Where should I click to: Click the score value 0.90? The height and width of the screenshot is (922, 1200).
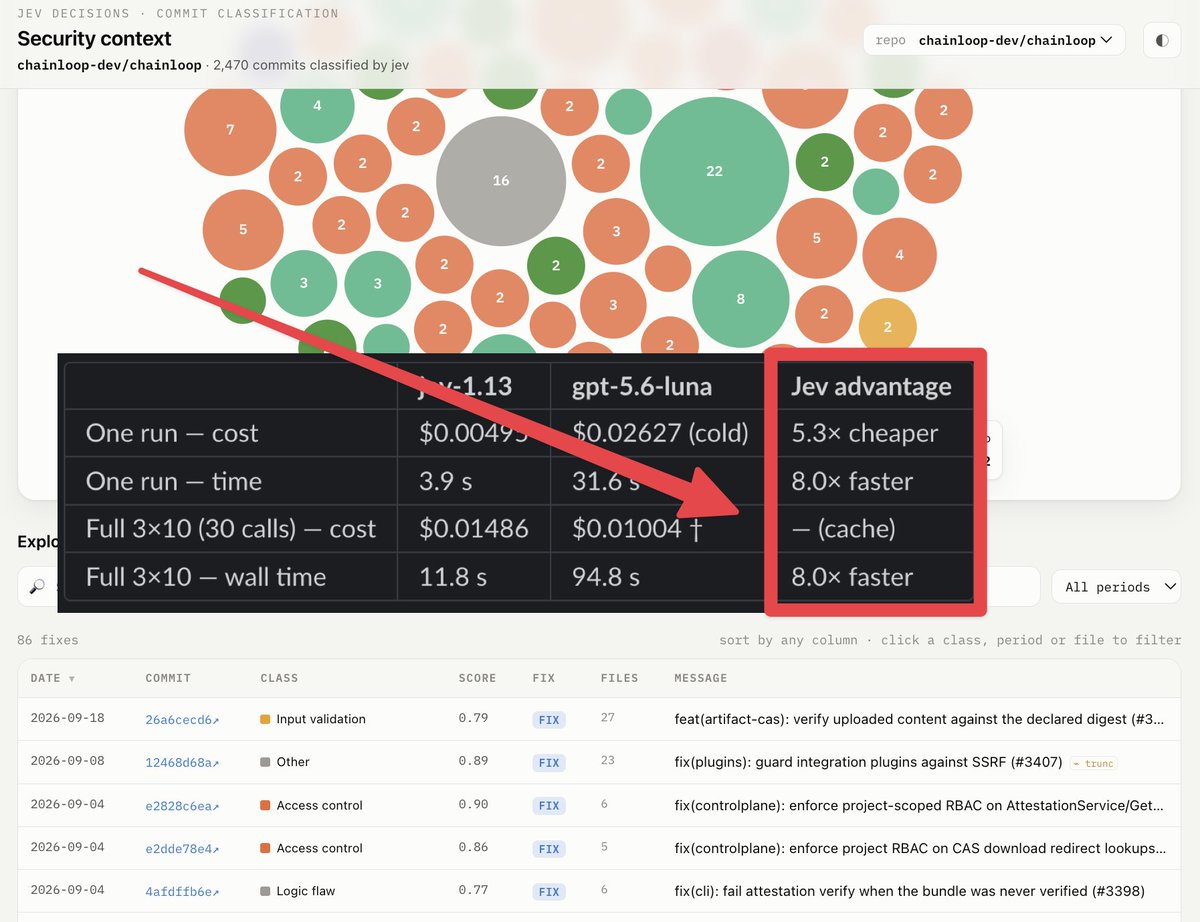pos(473,804)
